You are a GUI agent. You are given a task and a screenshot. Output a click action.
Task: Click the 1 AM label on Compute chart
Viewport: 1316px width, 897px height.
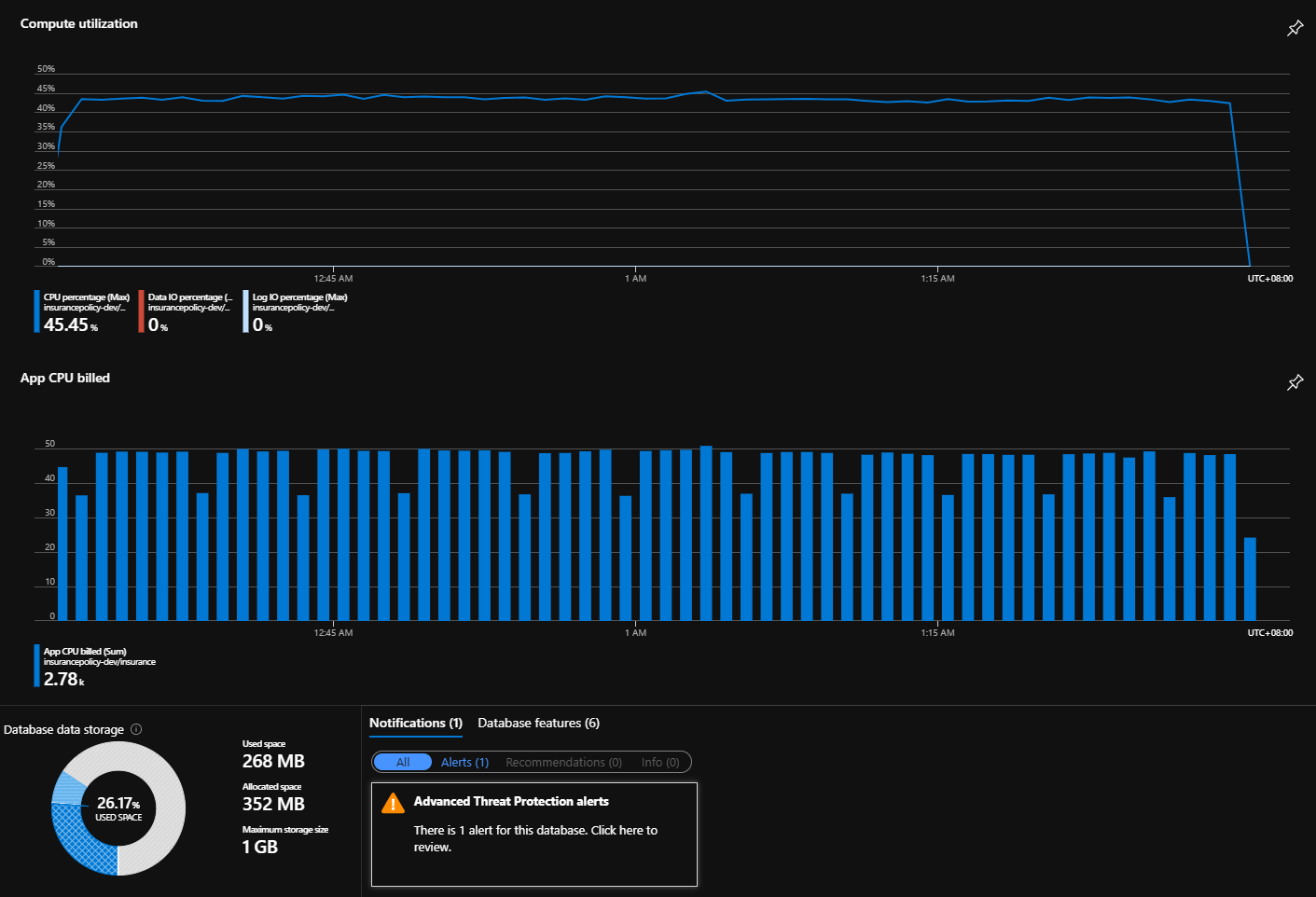tap(635, 278)
